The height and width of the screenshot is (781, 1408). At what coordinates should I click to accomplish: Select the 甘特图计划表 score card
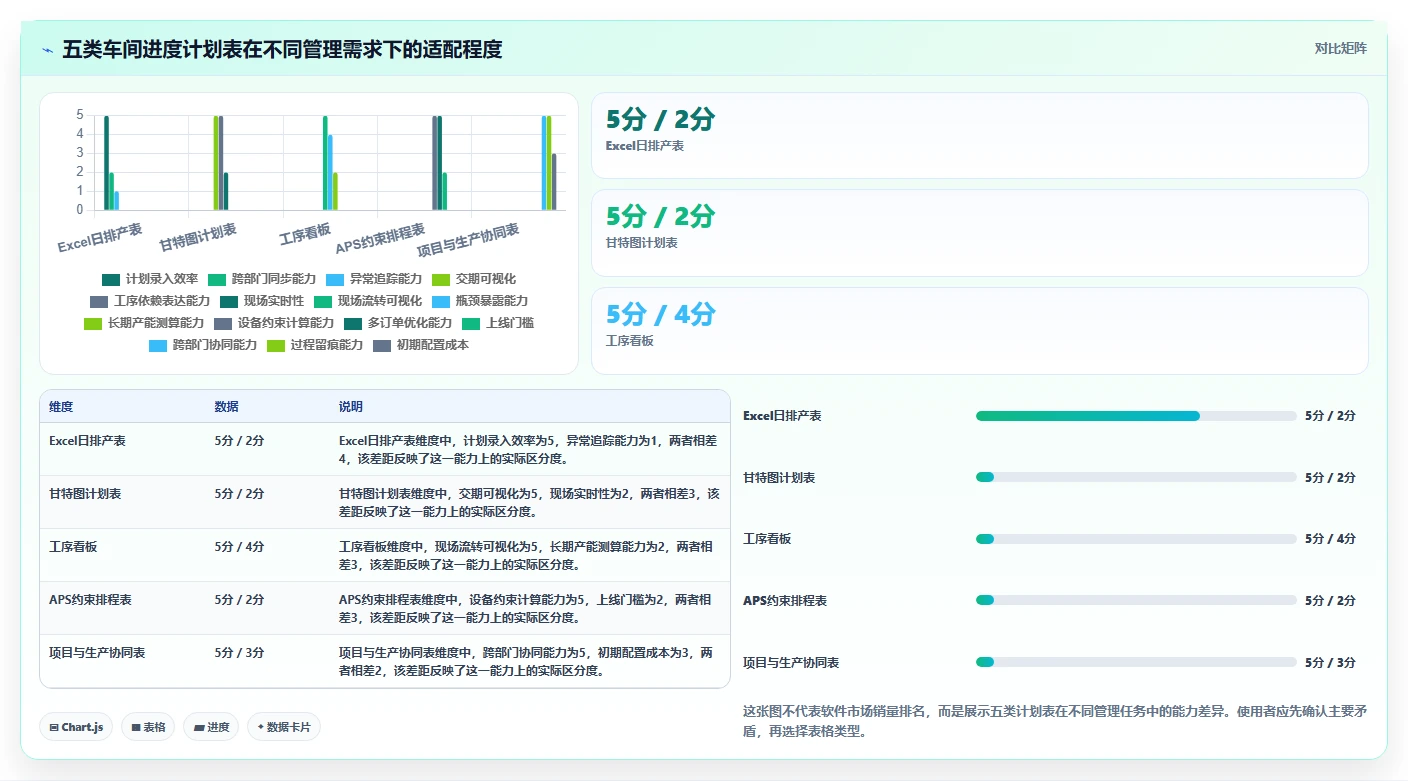(x=980, y=233)
